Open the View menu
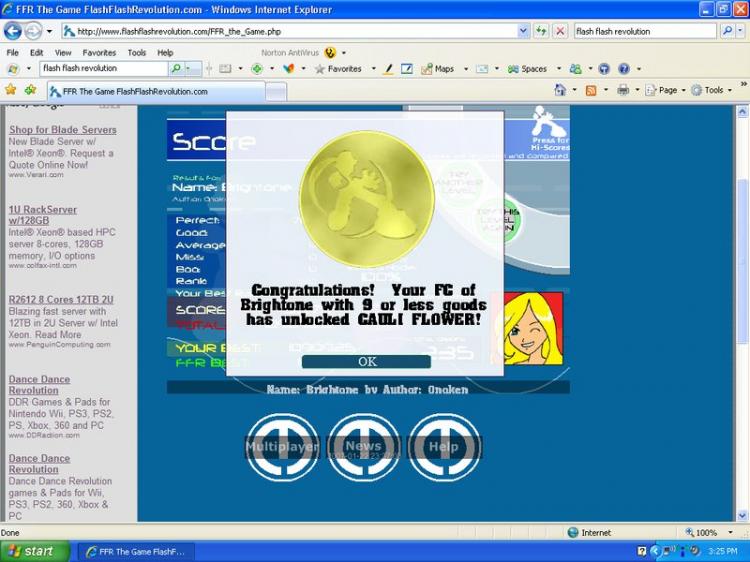The width and height of the screenshot is (750, 562). (x=63, y=52)
